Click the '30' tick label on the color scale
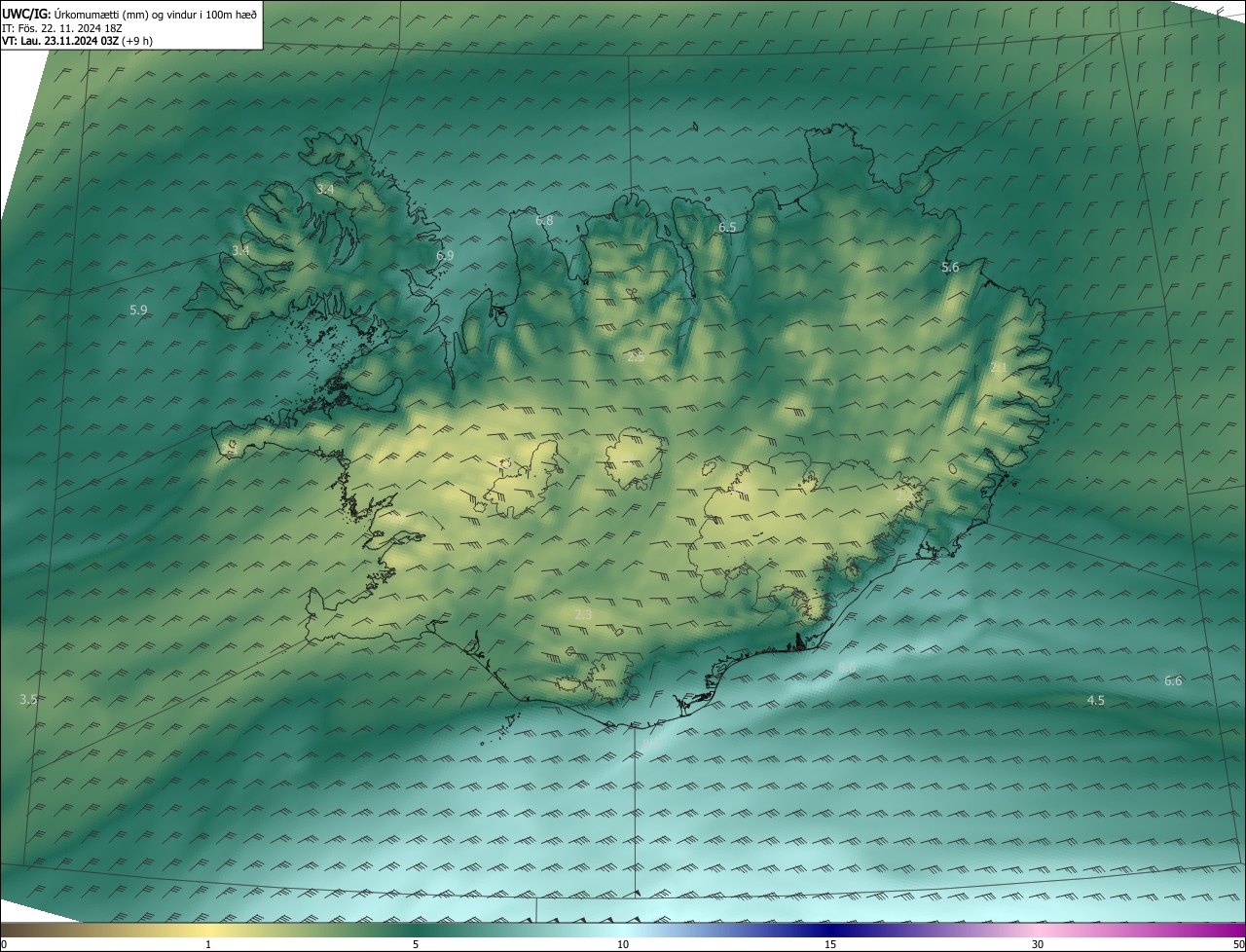The width and height of the screenshot is (1246, 952). [1038, 944]
